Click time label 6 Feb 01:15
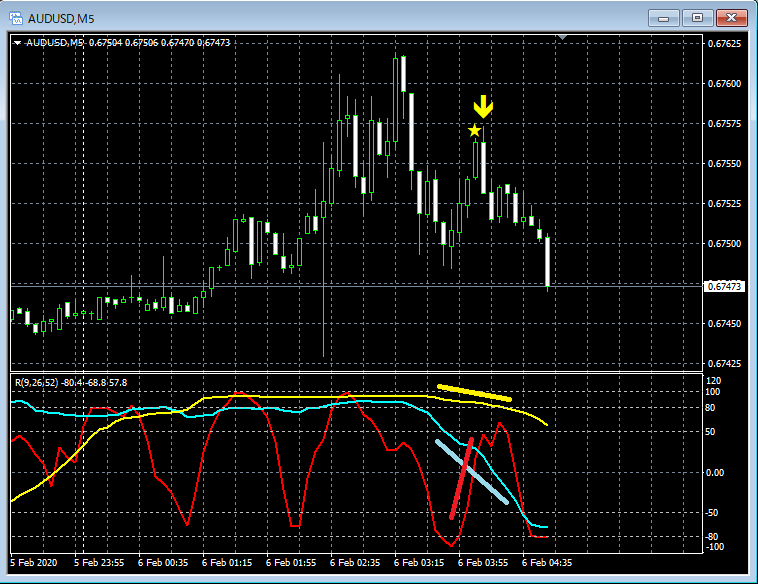 pos(227,563)
